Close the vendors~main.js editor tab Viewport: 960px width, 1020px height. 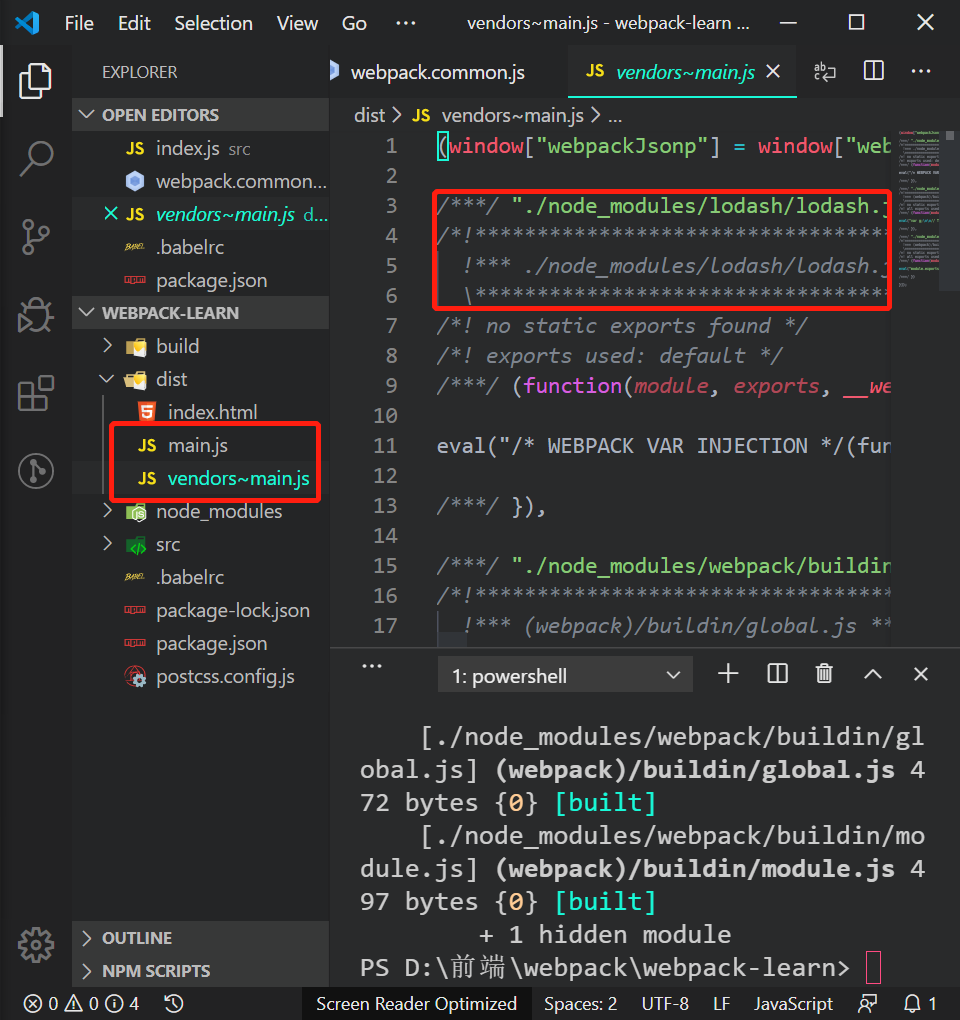tap(773, 71)
